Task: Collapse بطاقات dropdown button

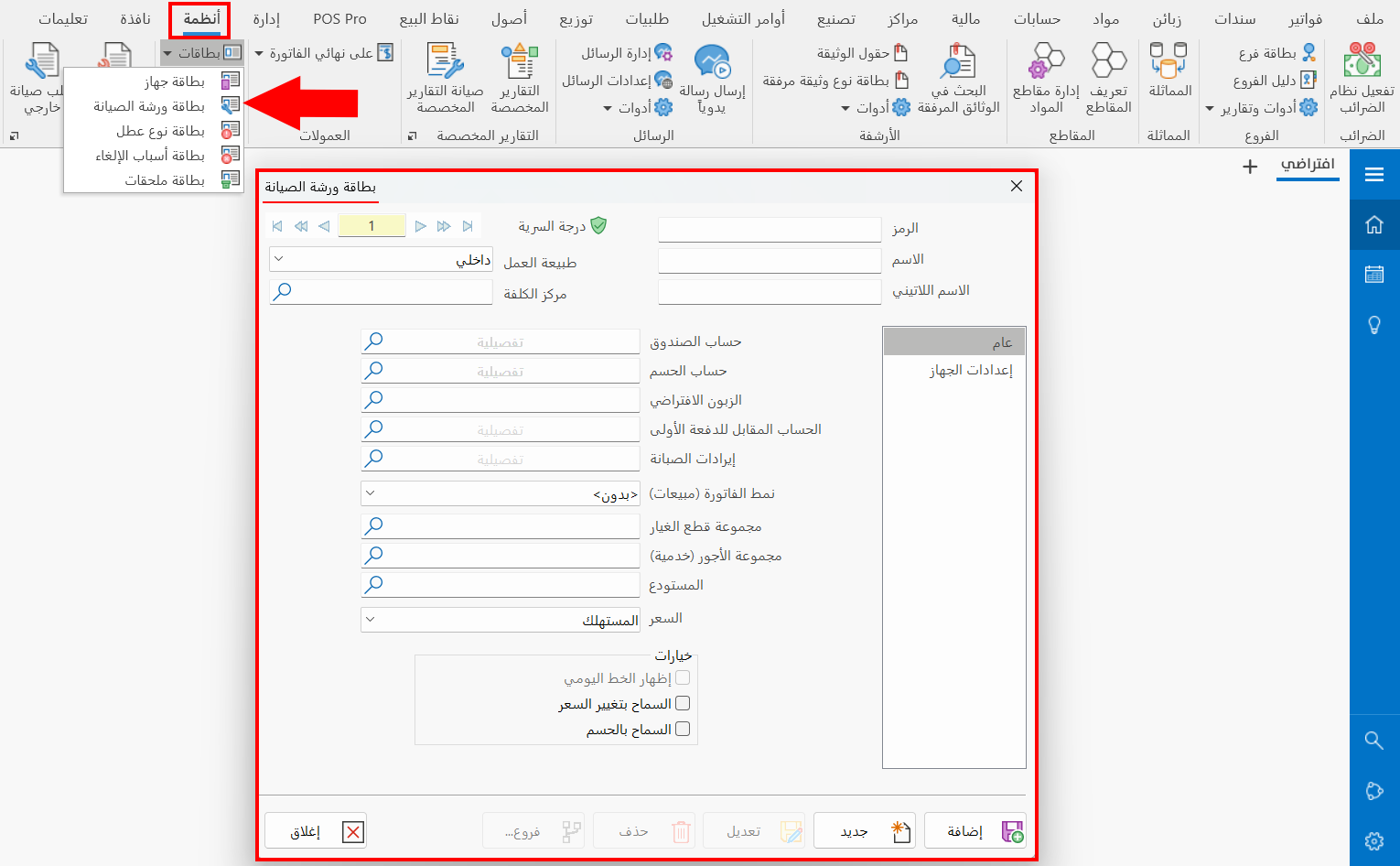Action: point(201,53)
